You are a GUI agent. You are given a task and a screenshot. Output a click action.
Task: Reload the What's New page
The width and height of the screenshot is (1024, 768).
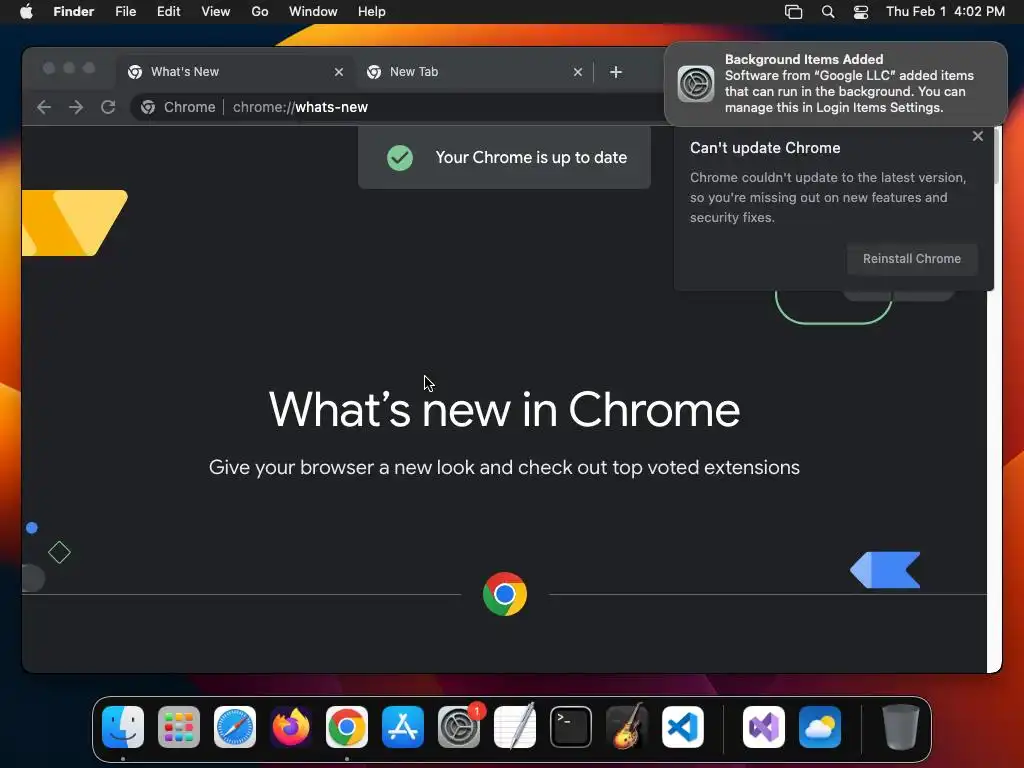pyautogui.click(x=108, y=107)
